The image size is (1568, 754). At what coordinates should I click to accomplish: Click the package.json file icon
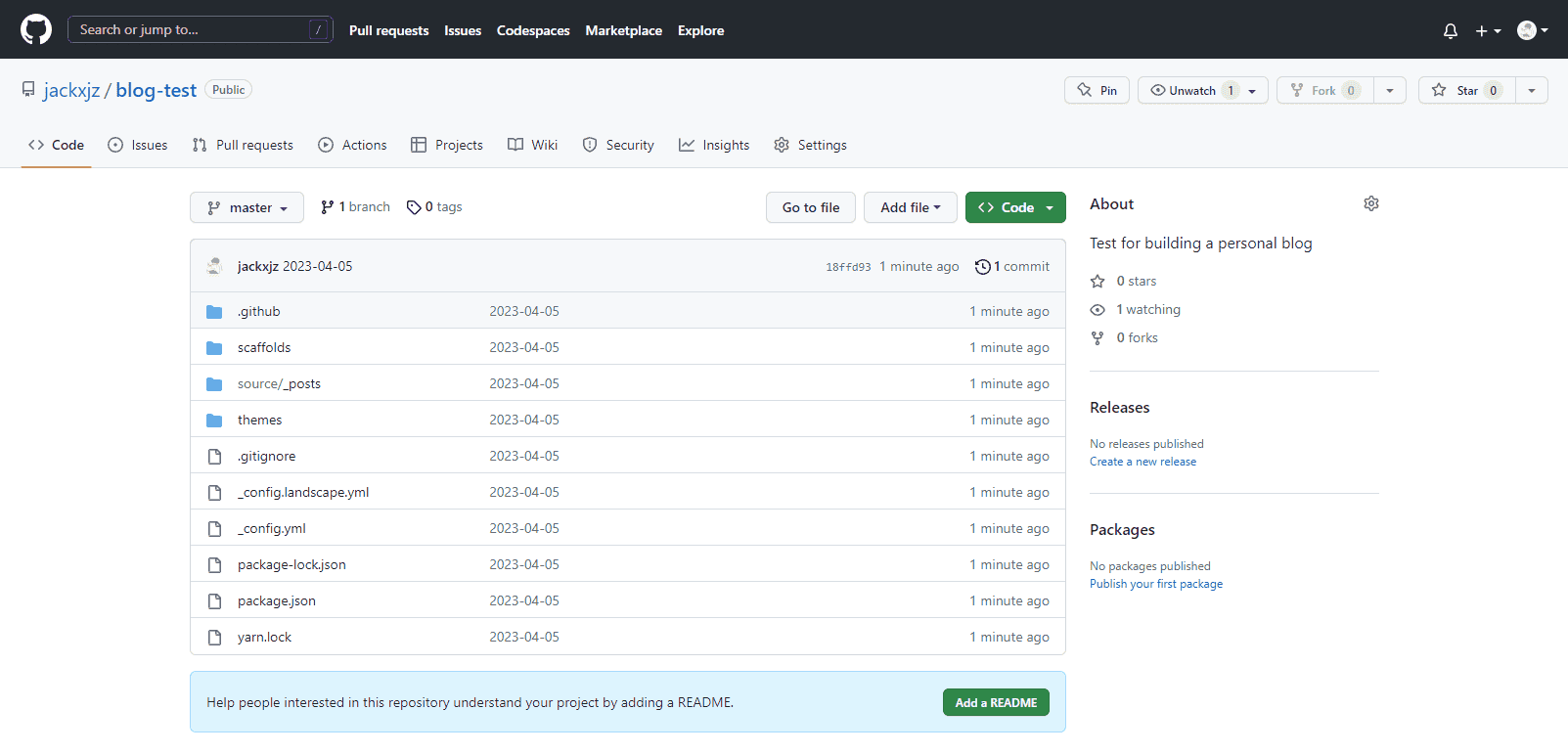(x=214, y=601)
